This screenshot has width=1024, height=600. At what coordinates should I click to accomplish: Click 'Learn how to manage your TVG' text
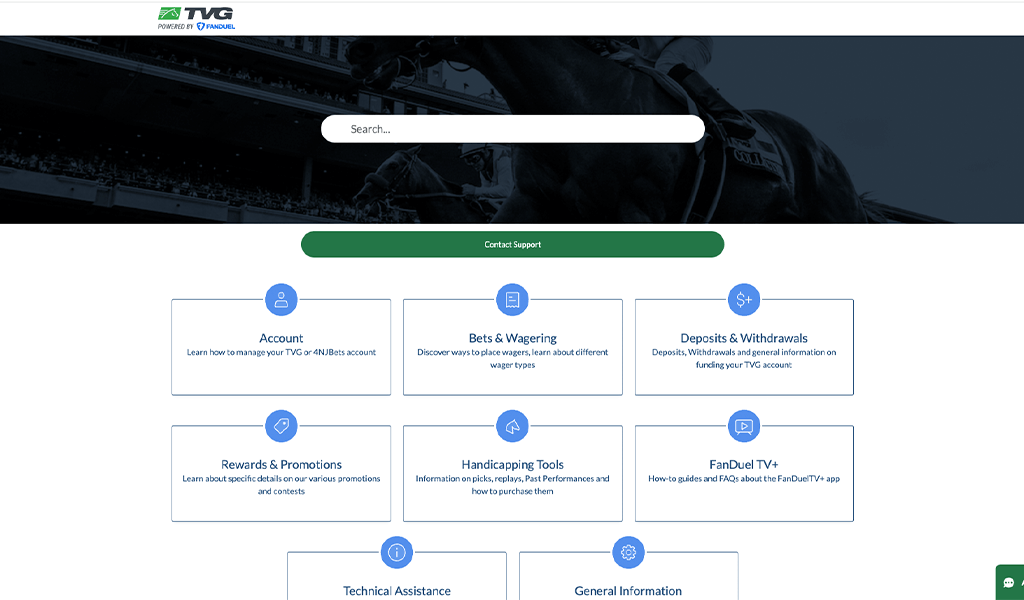281,353
